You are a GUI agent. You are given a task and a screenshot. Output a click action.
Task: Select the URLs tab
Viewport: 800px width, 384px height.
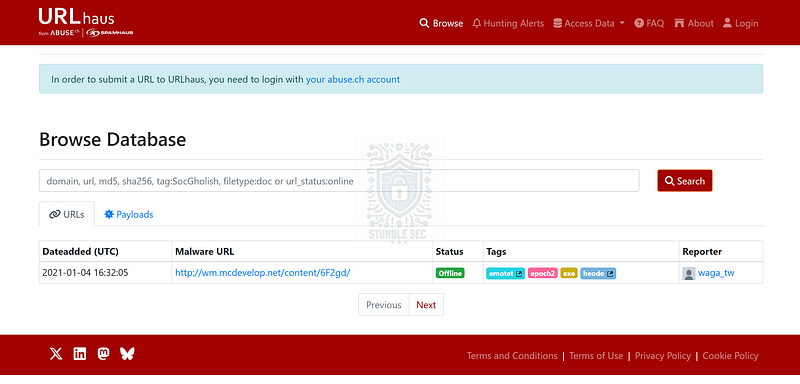click(67, 215)
